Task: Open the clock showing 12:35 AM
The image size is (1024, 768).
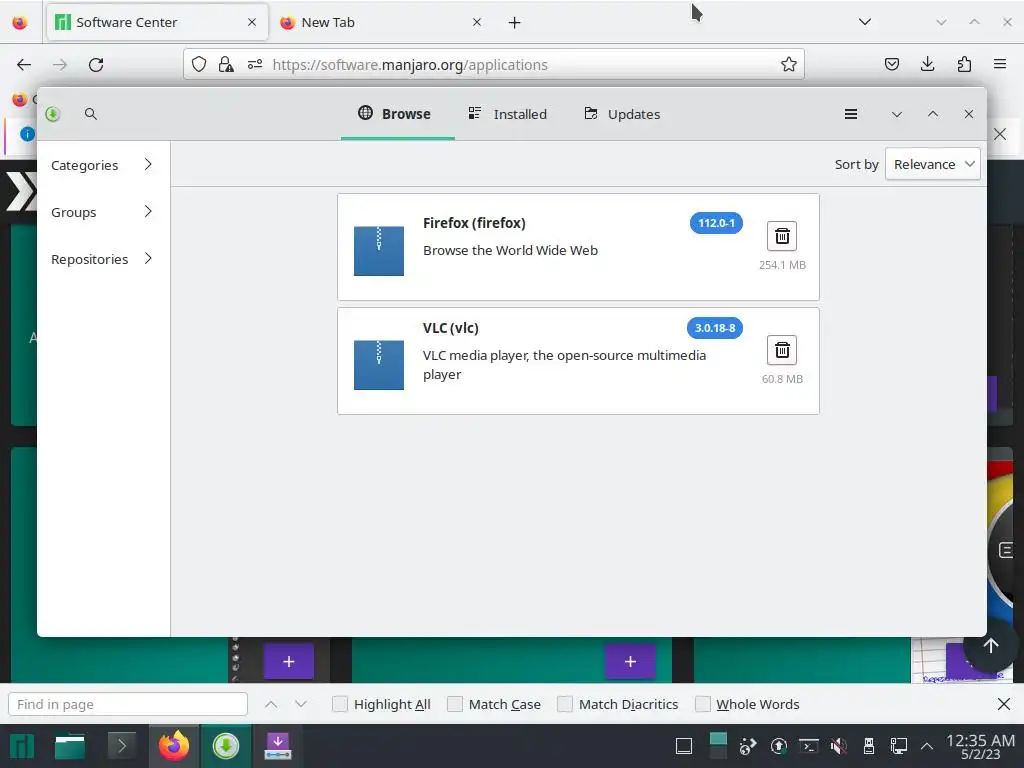Action: tap(980, 746)
